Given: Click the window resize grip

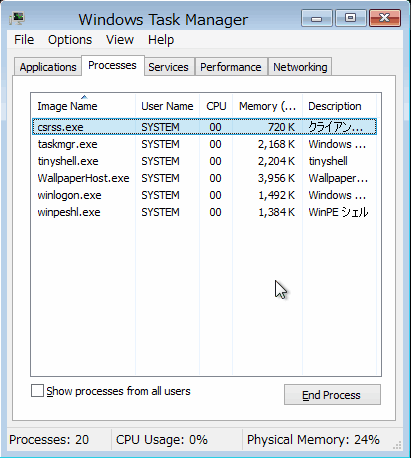Looking at the screenshot, I should click(397, 445).
